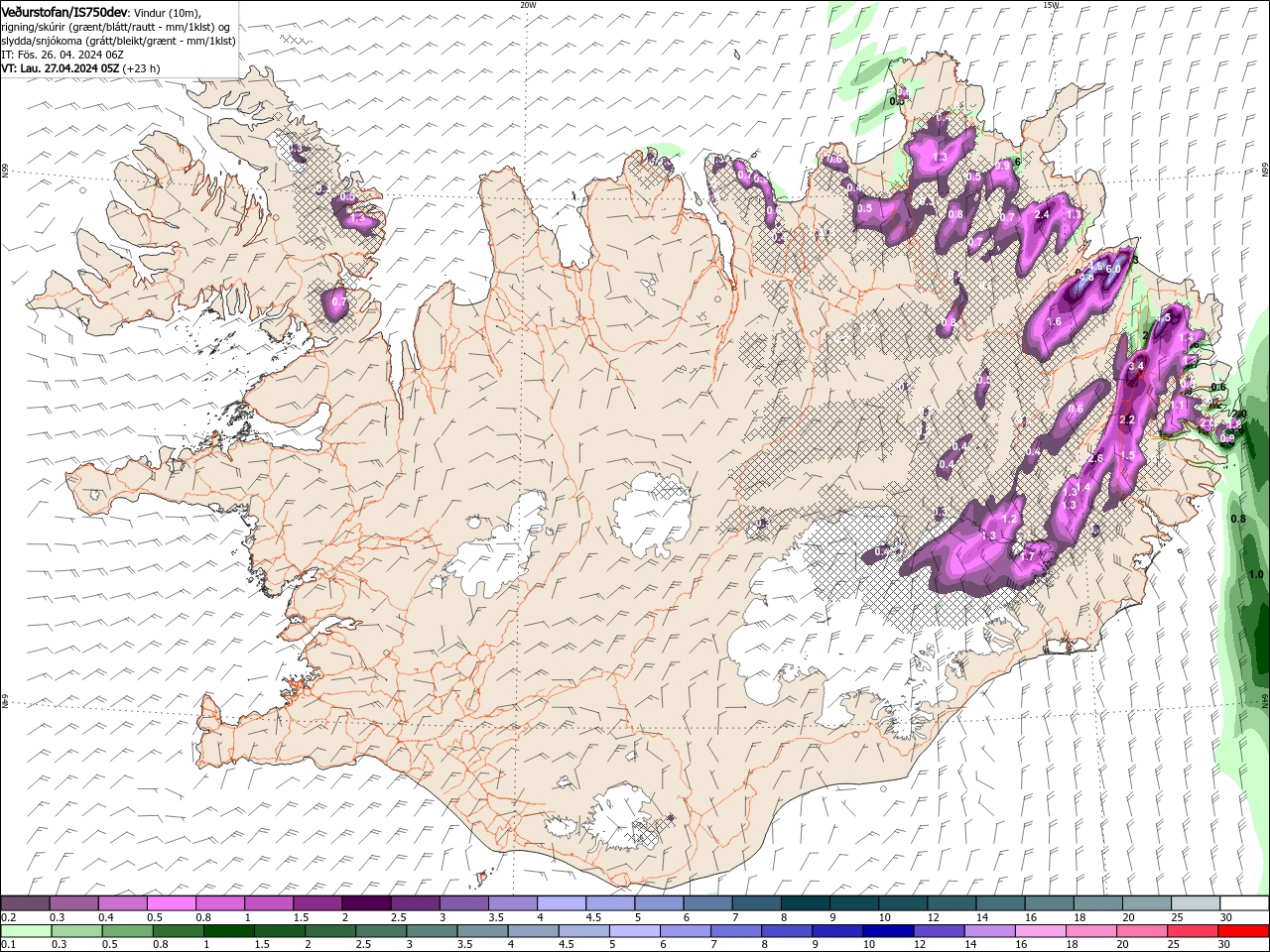Click the '0.2' label in the snow legend
Screen dimensions: 1270x952
click(8, 917)
